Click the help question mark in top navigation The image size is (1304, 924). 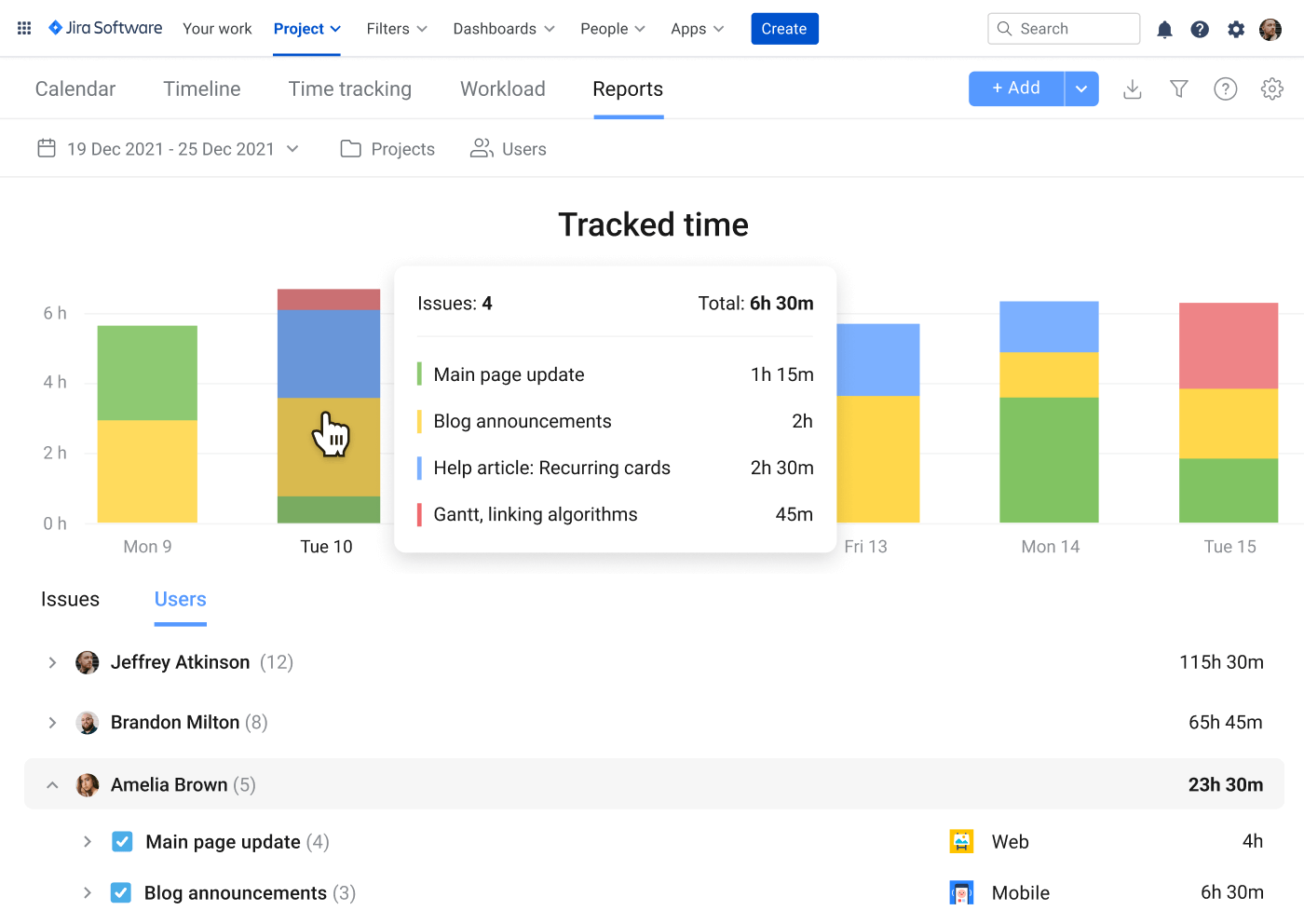coord(1200,30)
